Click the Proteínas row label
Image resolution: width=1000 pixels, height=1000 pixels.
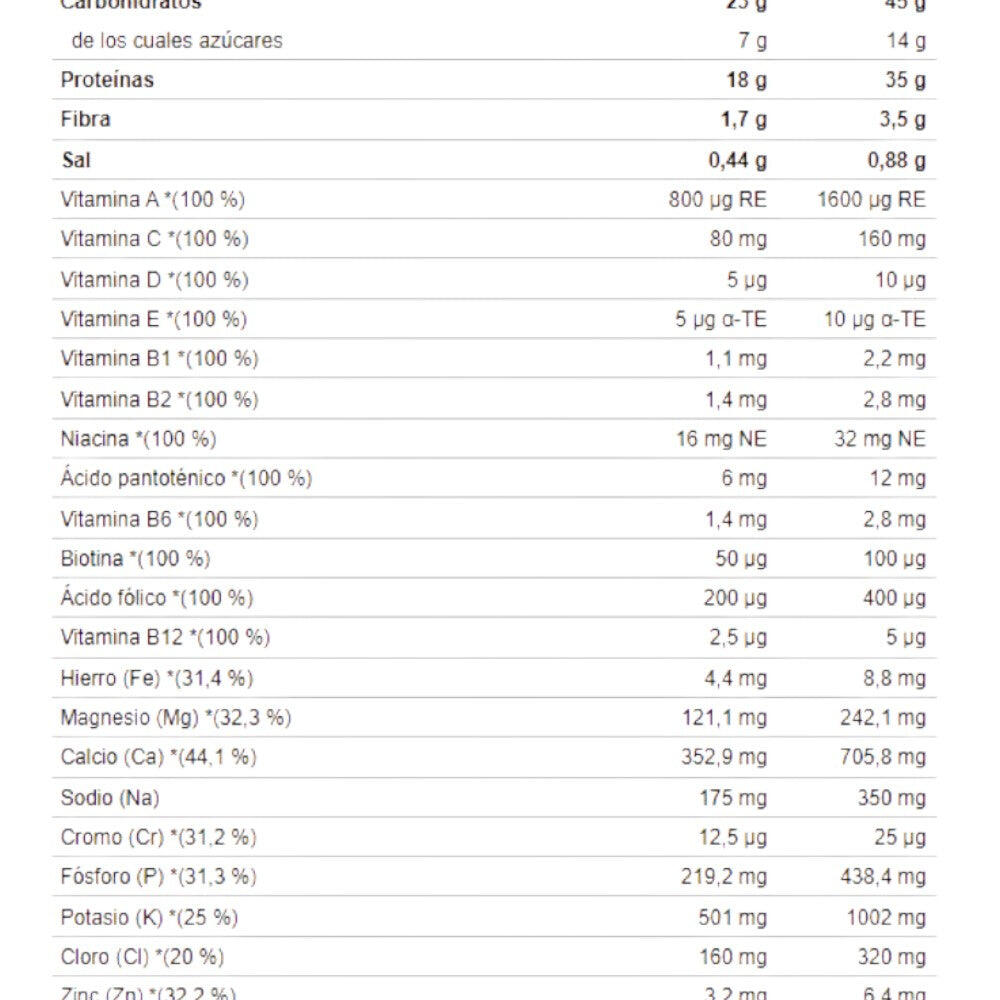click(107, 80)
